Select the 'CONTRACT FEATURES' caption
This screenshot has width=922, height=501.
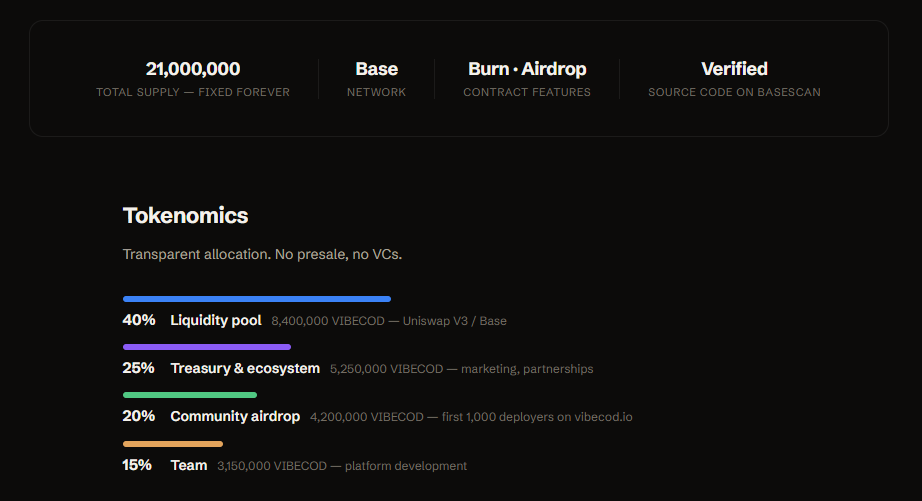tap(527, 92)
